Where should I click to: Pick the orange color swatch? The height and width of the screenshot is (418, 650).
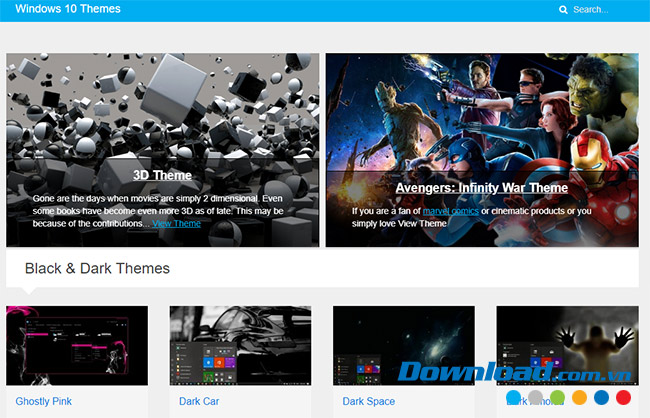coord(579,397)
